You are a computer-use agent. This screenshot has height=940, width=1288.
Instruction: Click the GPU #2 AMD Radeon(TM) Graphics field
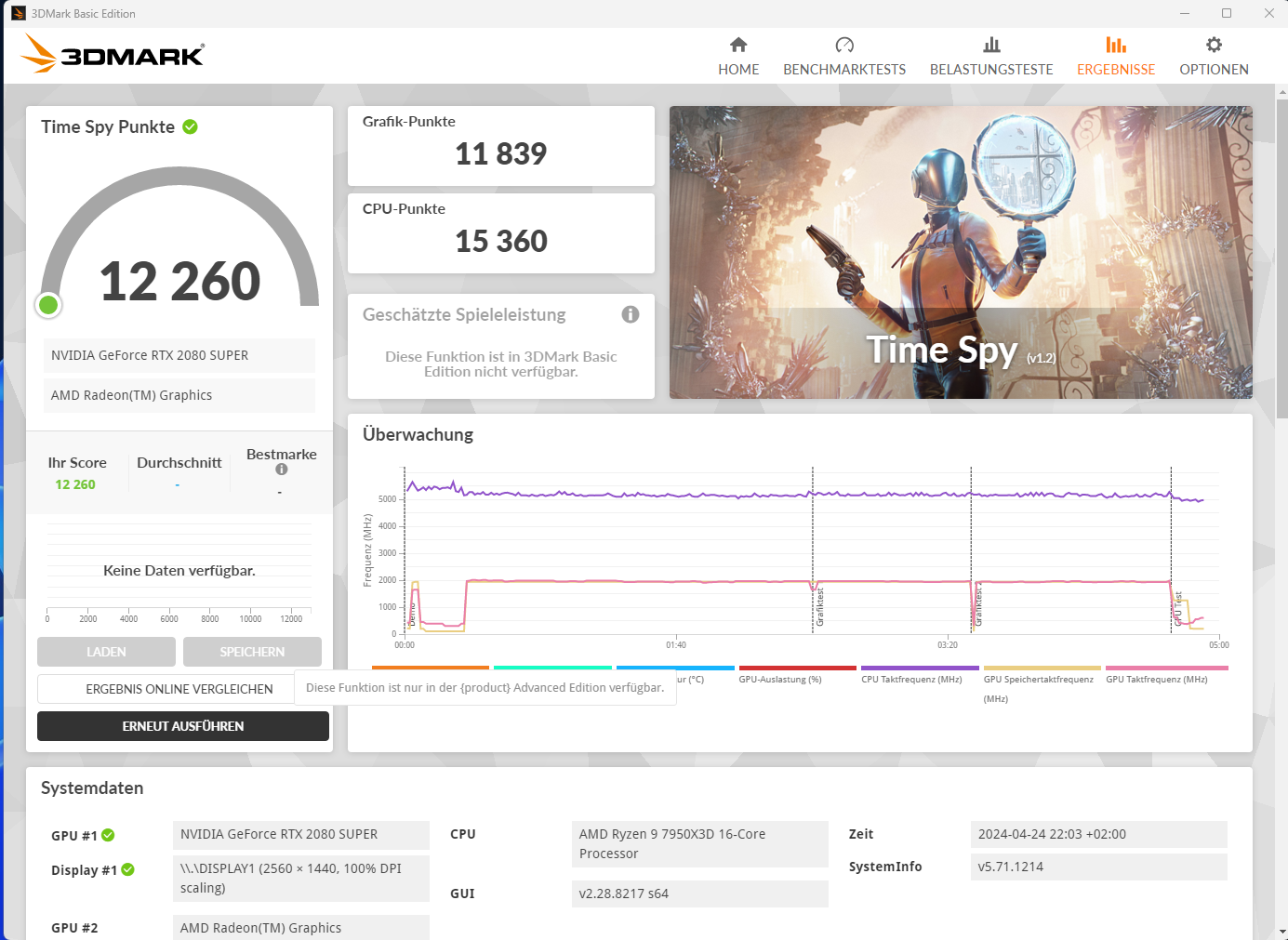tap(301, 928)
